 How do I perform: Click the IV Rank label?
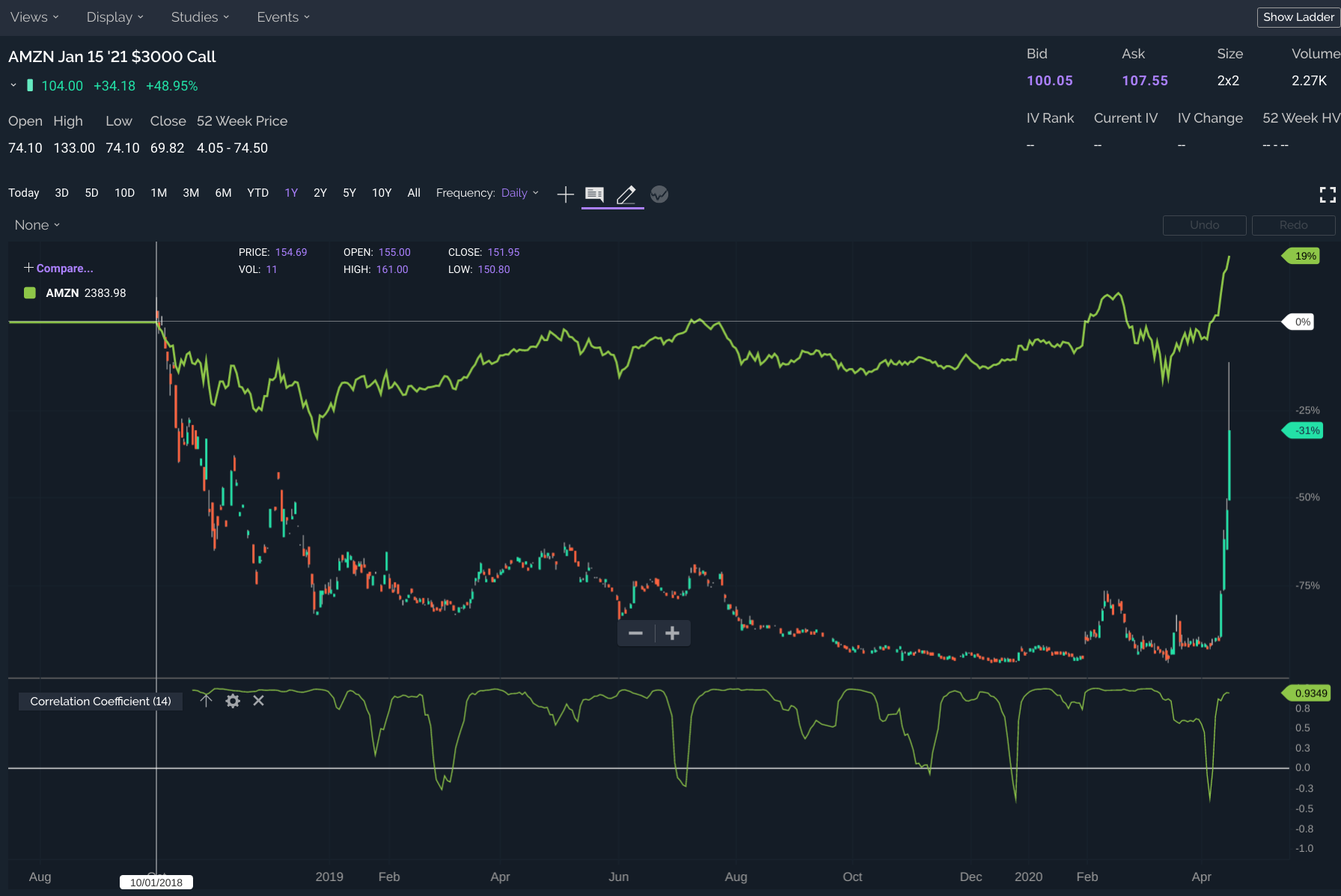point(1050,118)
